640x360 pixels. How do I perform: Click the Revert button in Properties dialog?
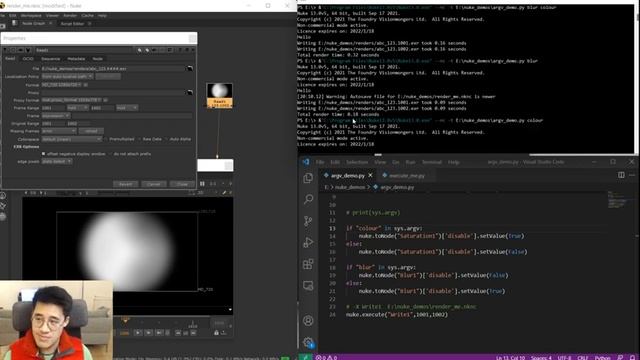click(125, 184)
